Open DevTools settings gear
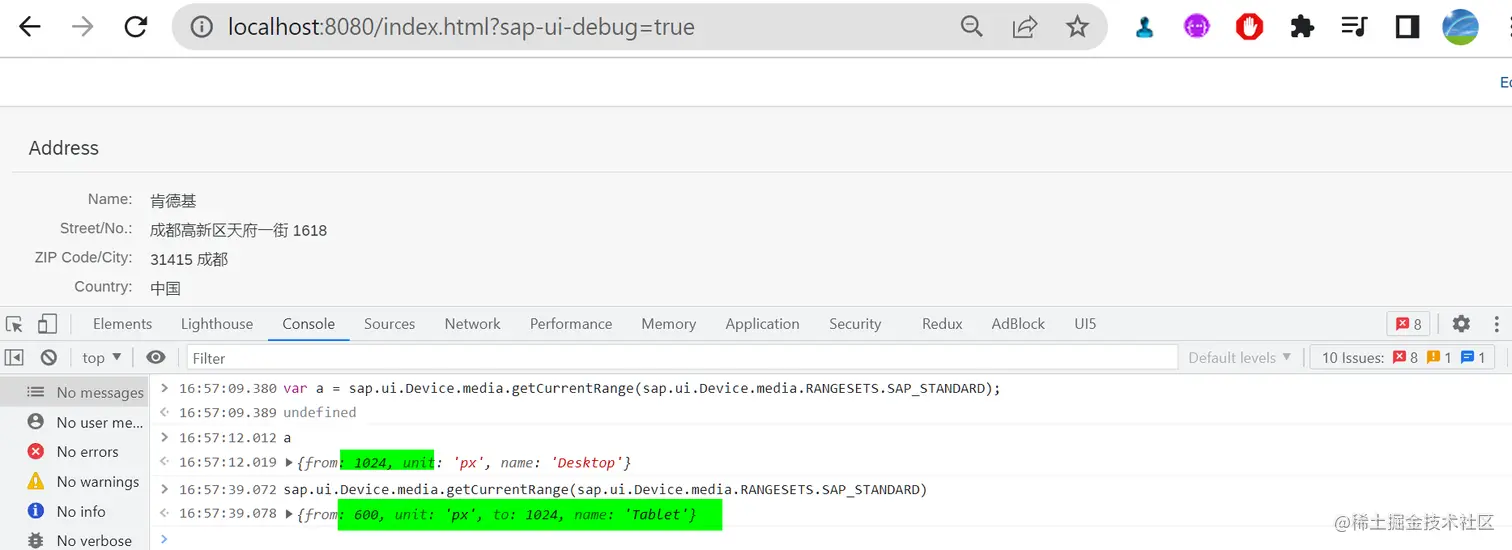Viewport: 1512px width, 550px height. coord(1461,324)
